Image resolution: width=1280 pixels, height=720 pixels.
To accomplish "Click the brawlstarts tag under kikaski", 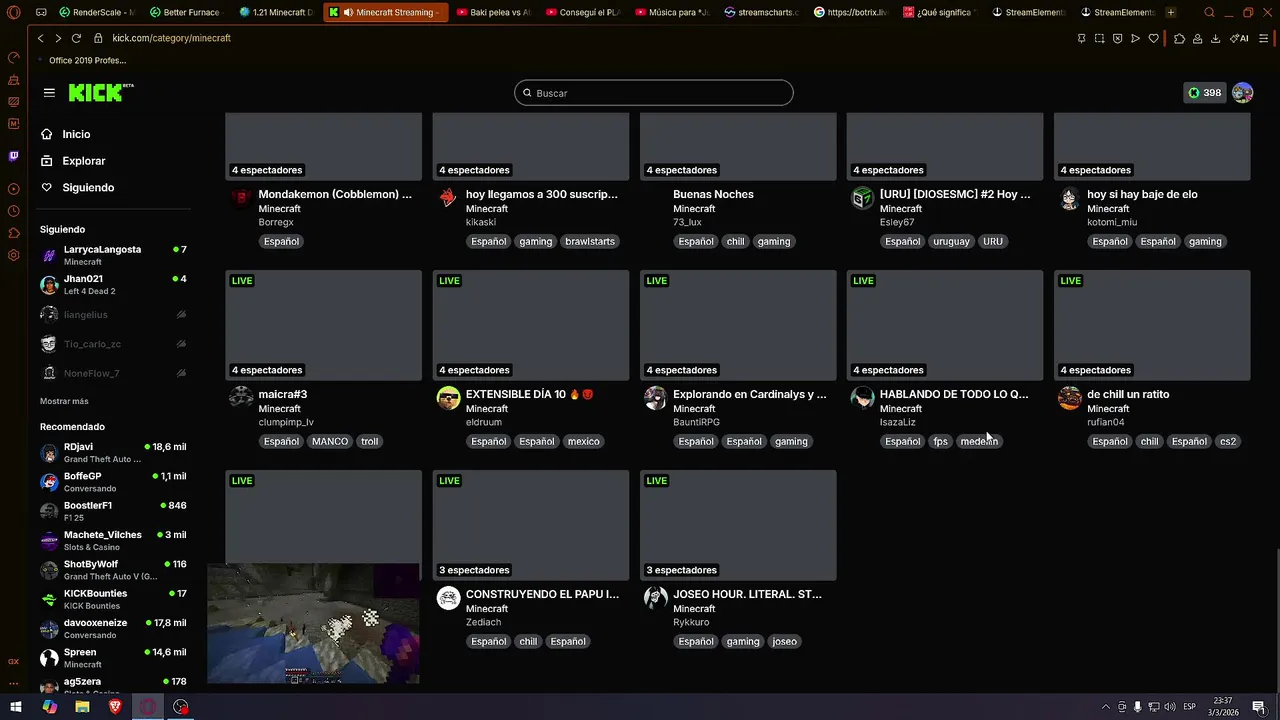I will [x=590, y=241].
